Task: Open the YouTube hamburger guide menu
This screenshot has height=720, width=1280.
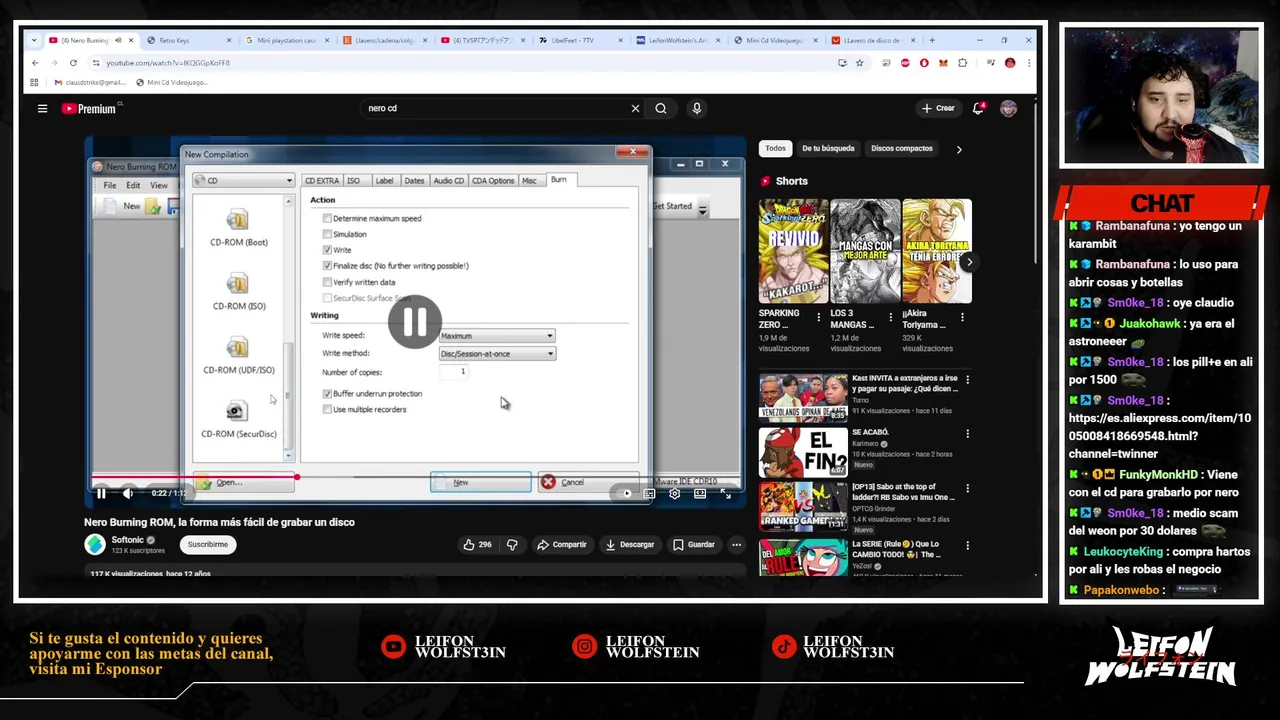Action: (x=42, y=108)
